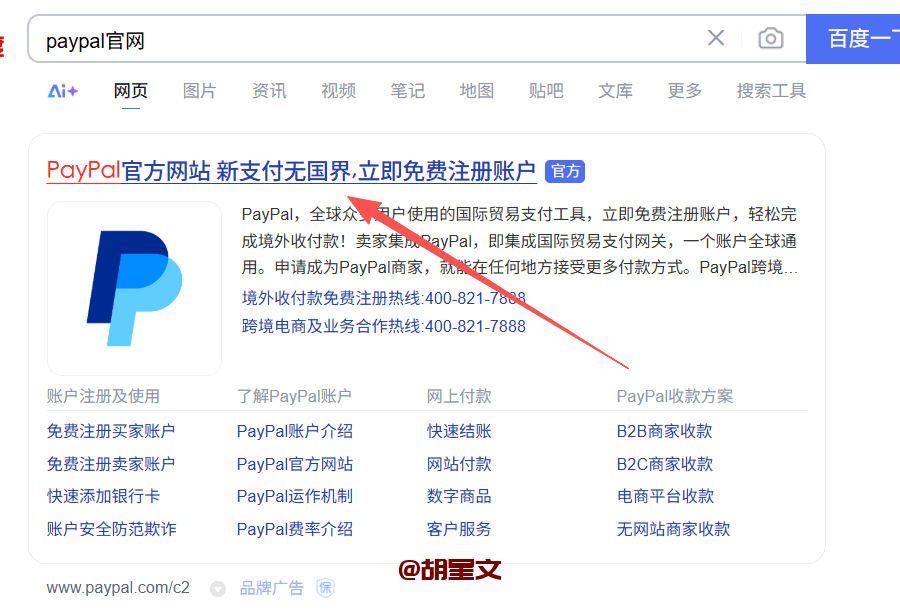Open camera image search
900x610 pixels.
(770, 39)
